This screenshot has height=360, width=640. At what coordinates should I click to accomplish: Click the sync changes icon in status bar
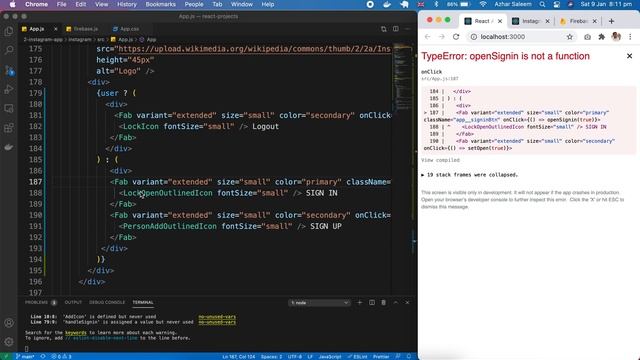click(43, 356)
